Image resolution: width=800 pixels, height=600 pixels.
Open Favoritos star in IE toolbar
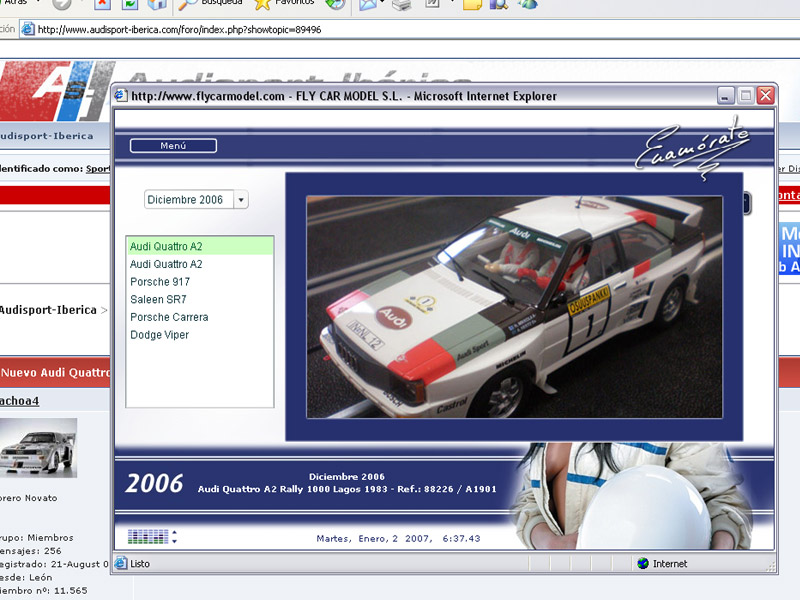(x=262, y=4)
